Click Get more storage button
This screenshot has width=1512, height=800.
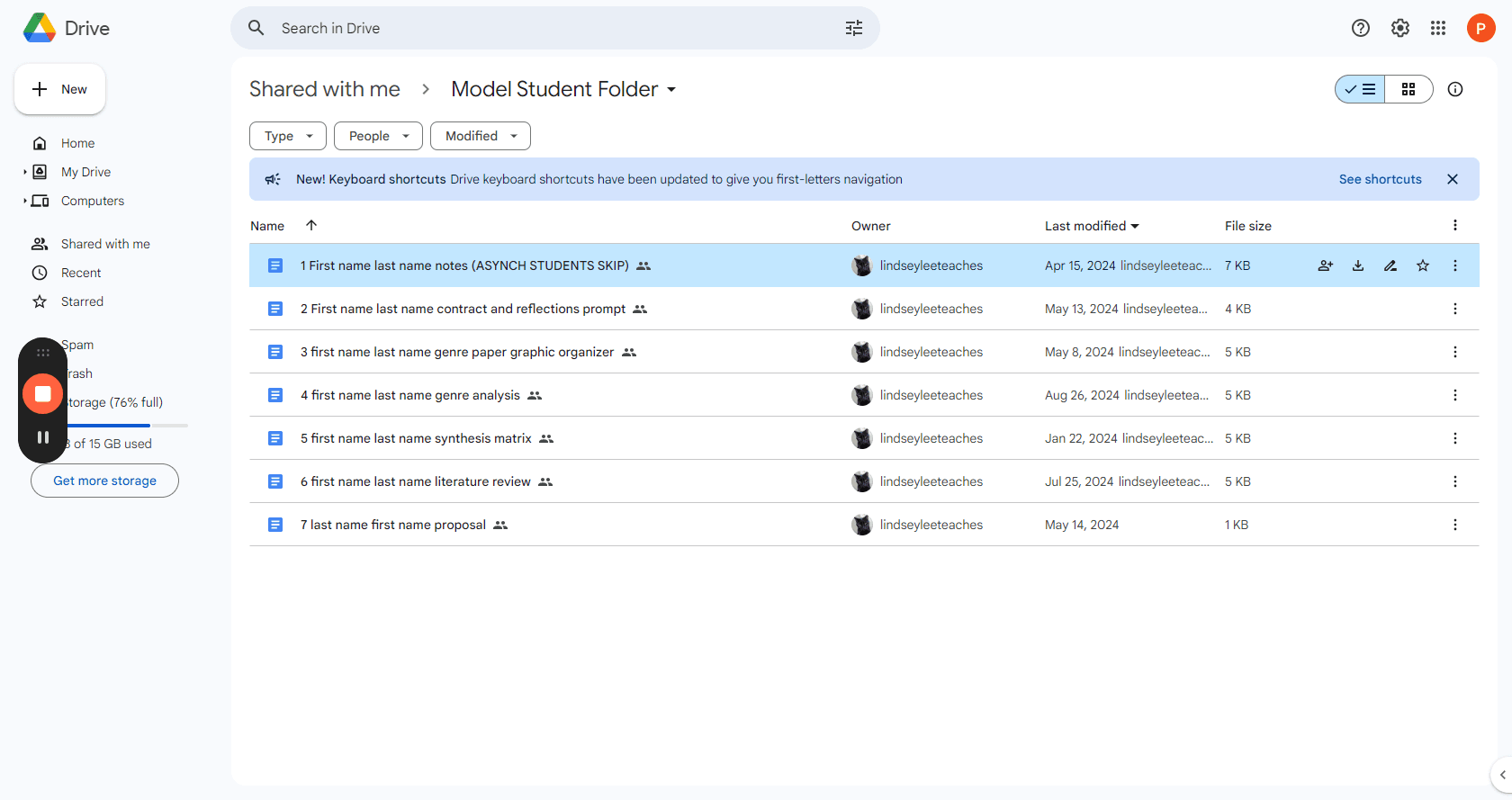(x=104, y=481)
